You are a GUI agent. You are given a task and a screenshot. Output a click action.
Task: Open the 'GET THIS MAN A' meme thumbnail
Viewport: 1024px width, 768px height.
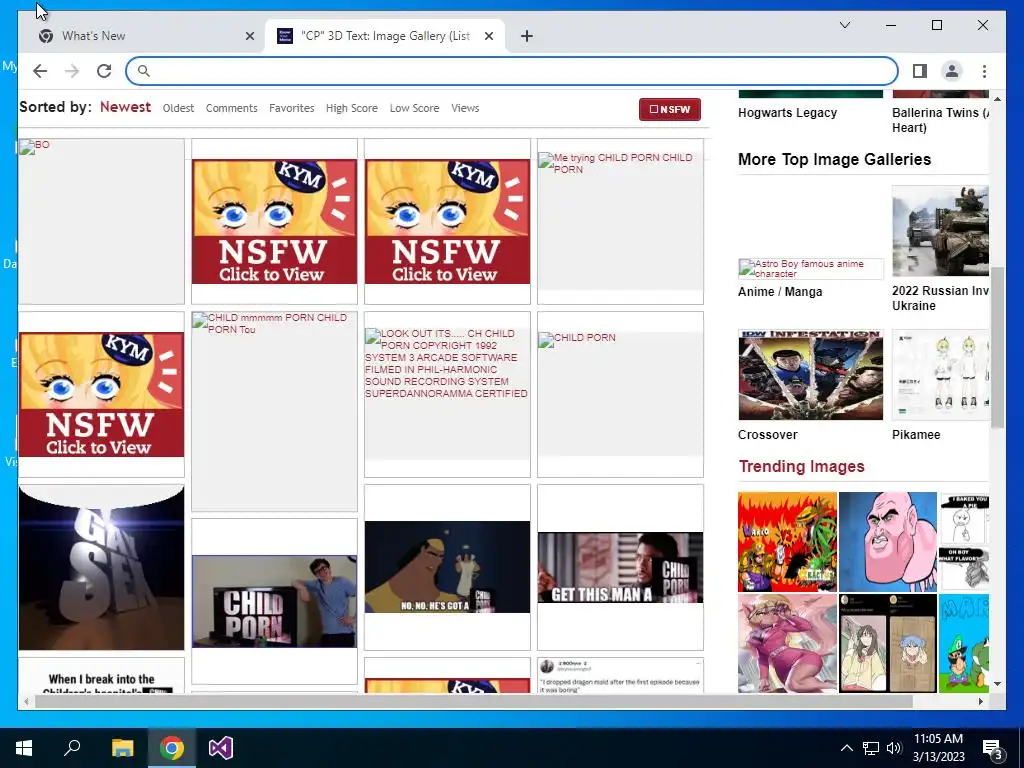620,567
